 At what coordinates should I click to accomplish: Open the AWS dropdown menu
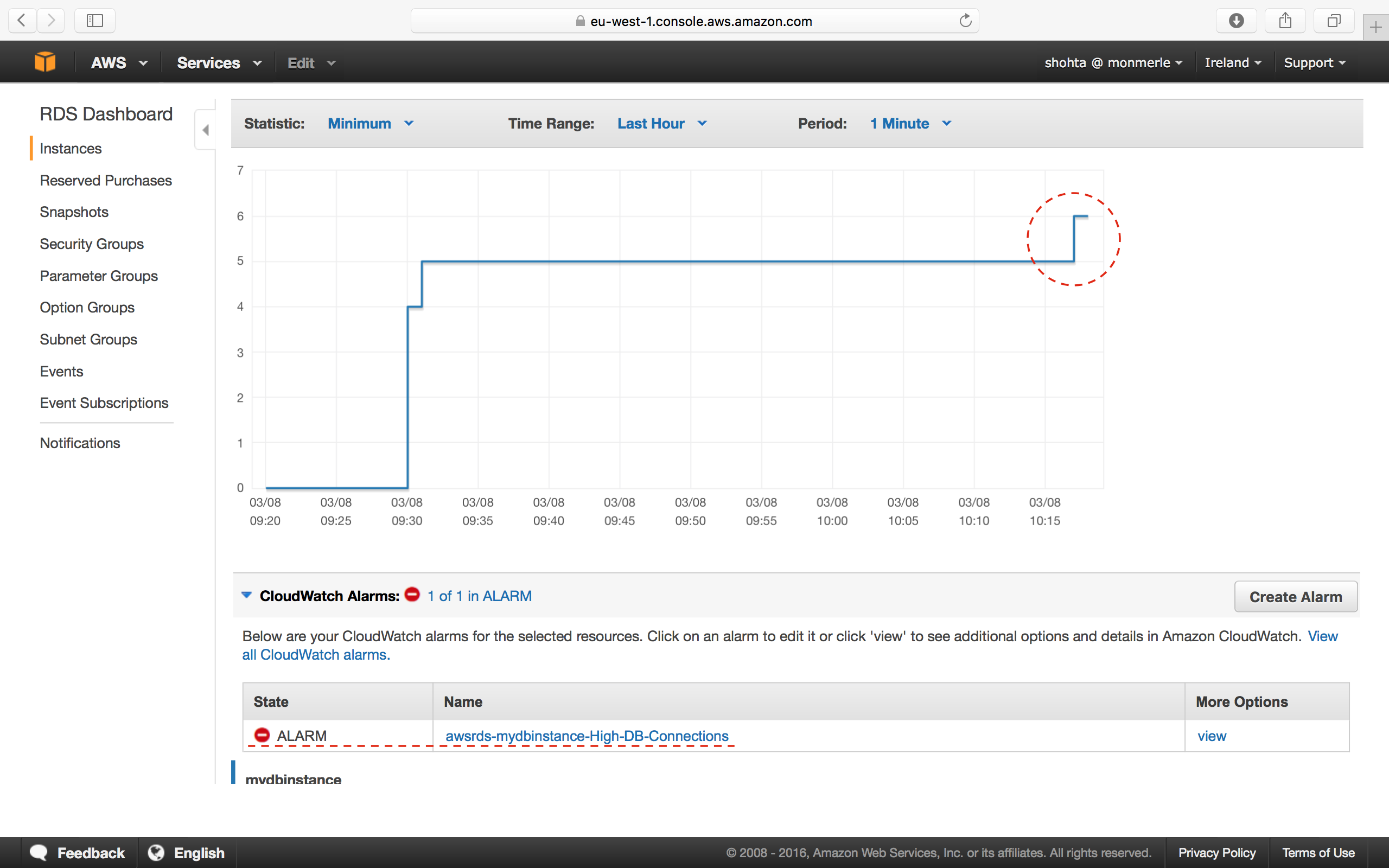tap(119, 62)
